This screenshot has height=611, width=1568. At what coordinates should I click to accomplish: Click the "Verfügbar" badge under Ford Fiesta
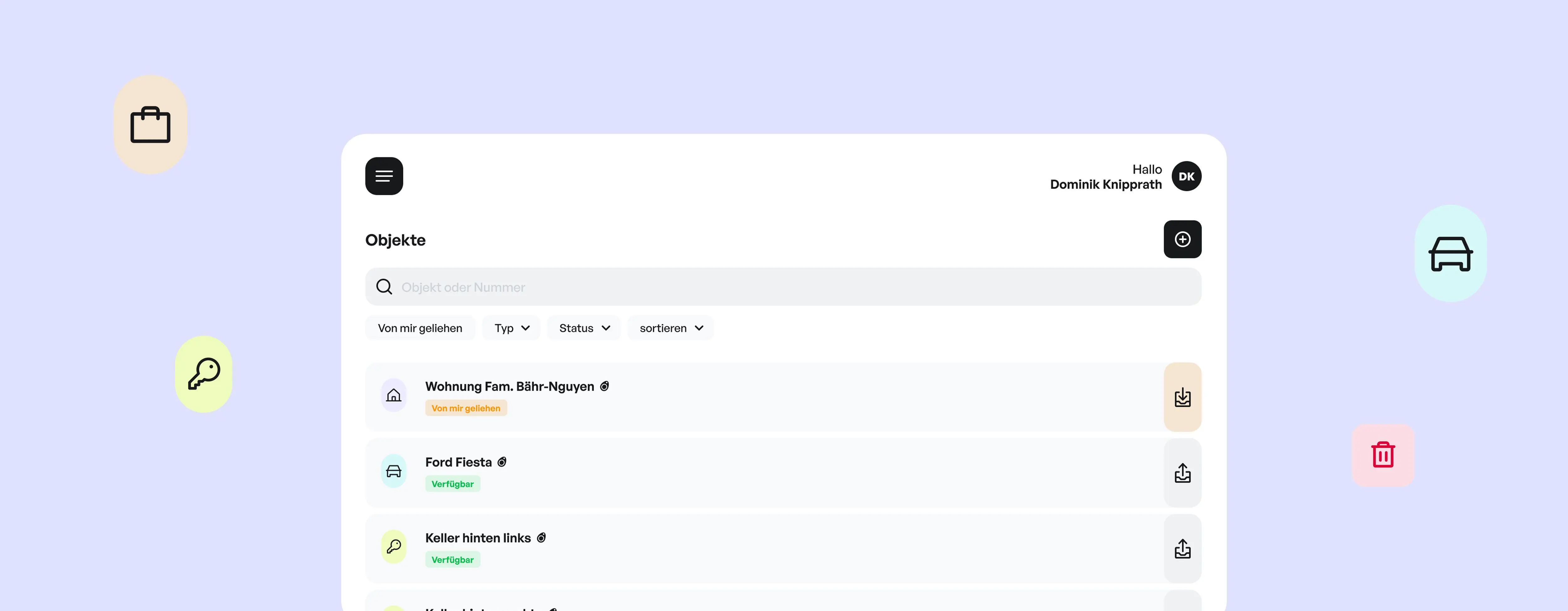453,484
